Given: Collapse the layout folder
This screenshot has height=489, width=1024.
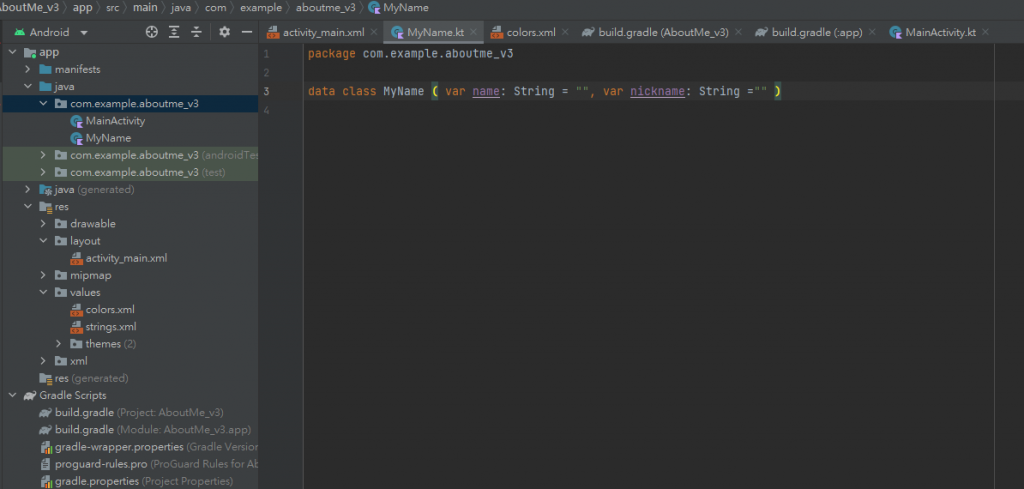Looking at the screenshot, I should [43, 241].
